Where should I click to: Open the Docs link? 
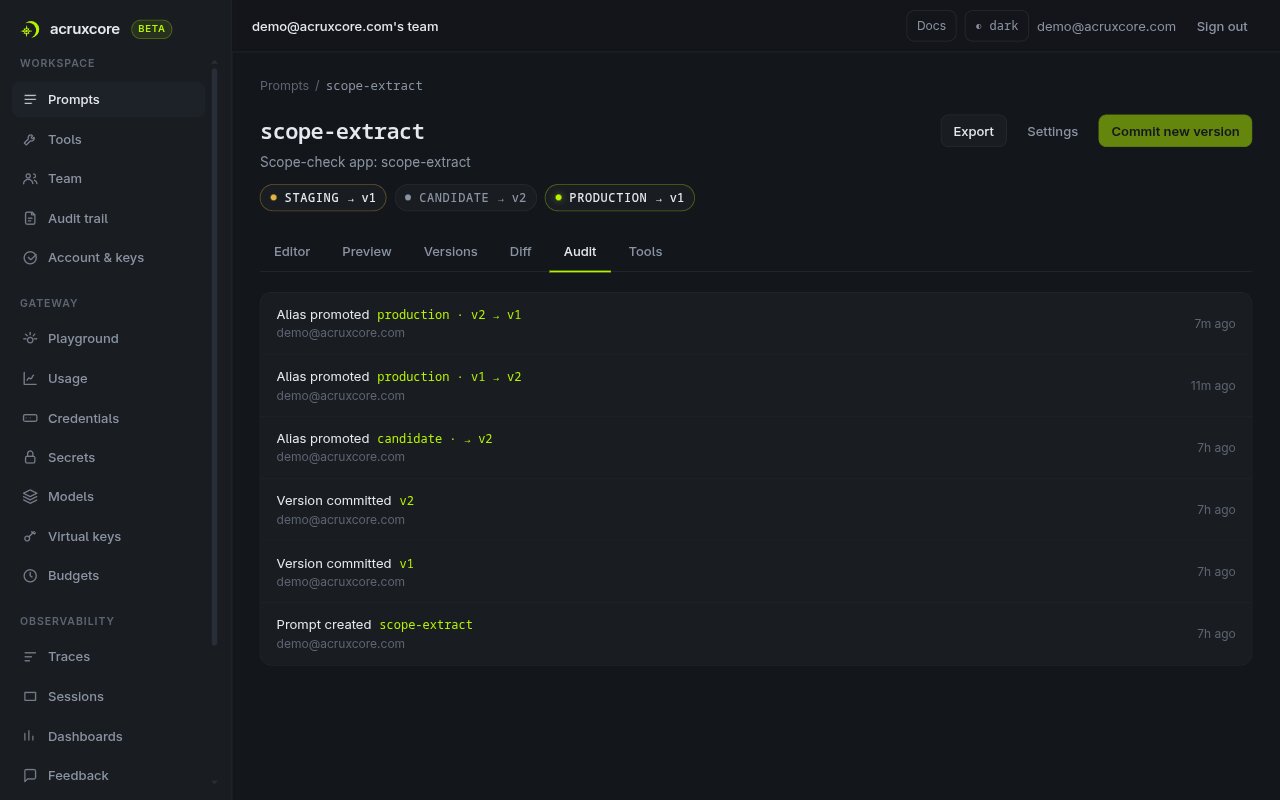[931, 26]
